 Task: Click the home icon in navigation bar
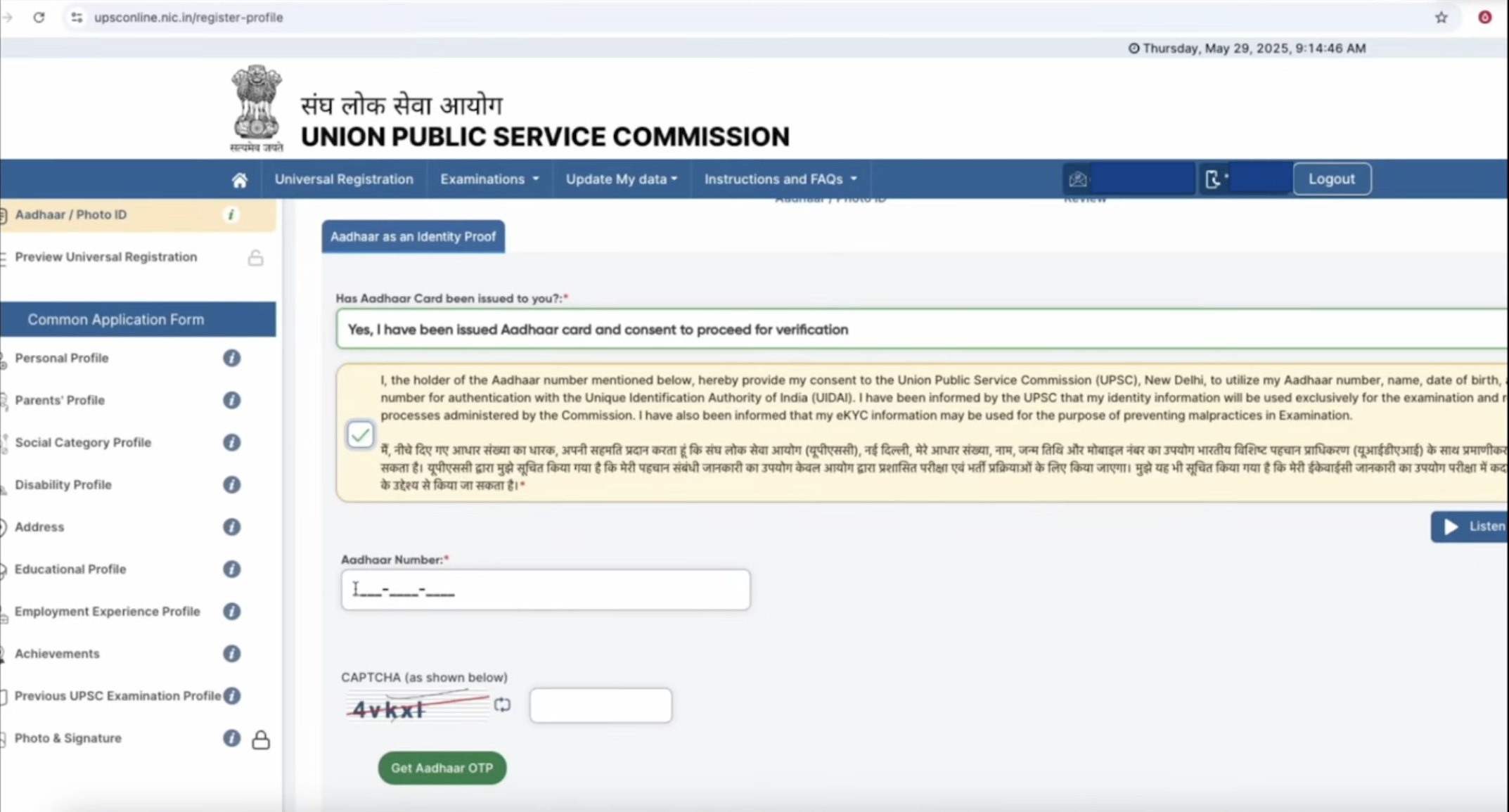(x=240, y=180)
